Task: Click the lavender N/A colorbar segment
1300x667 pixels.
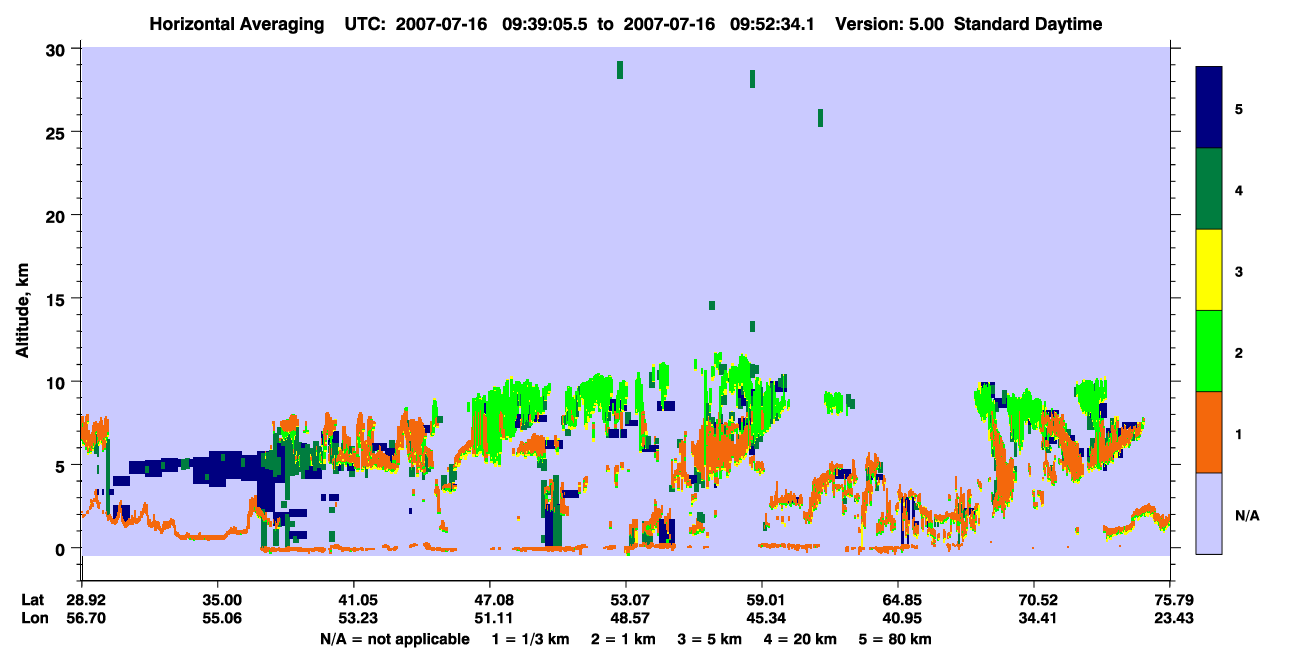Action: point(1209,513)
